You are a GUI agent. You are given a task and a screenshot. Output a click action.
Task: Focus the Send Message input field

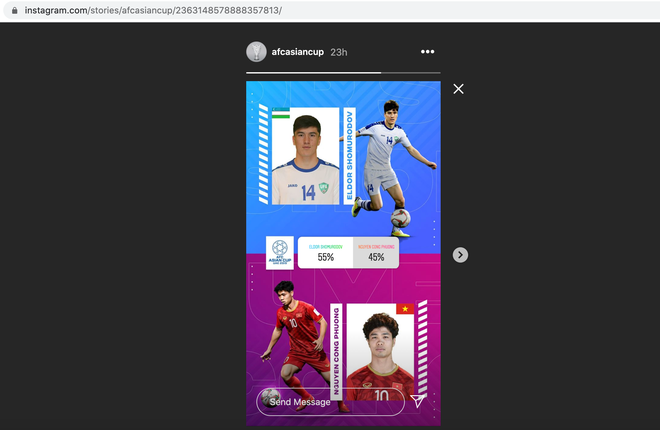pyautogui.click(x=330, y=402)
